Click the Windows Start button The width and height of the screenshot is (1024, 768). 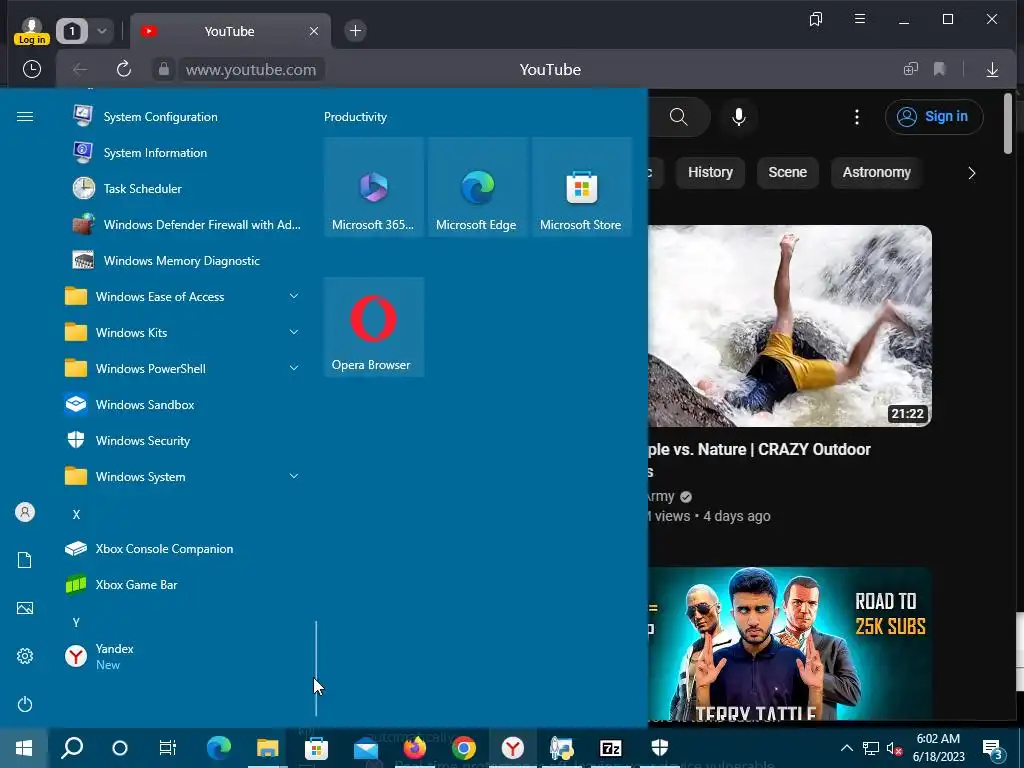tap(24, 748)
